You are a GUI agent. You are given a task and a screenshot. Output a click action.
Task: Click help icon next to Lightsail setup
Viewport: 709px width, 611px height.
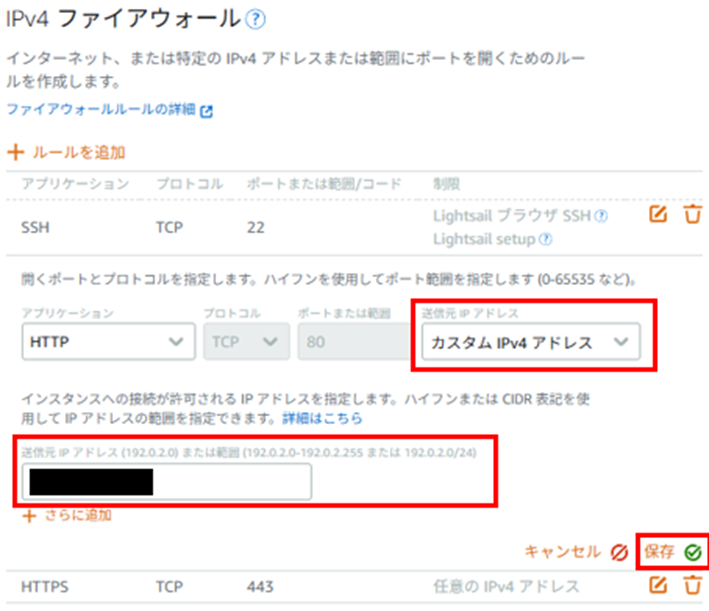click(x=546, y=239)
